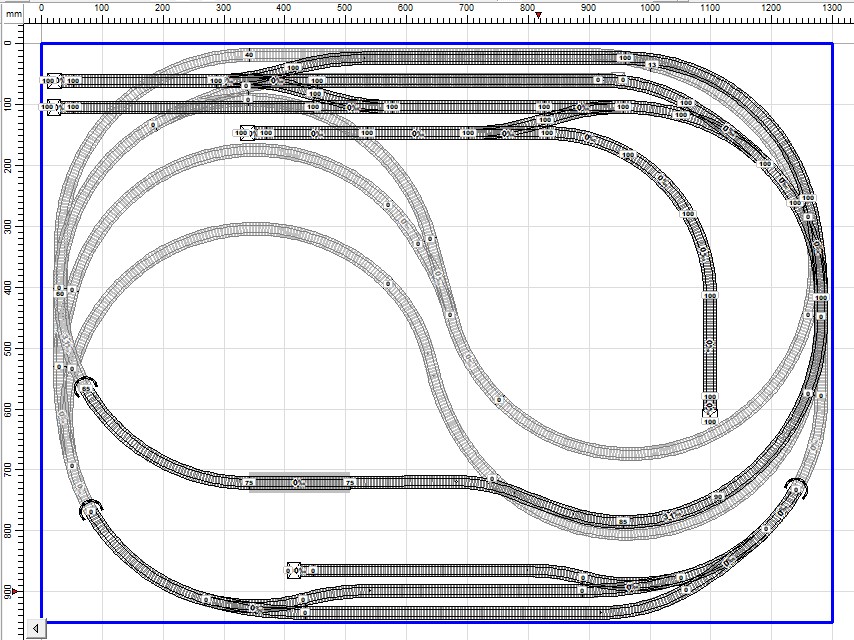Click the tunnel portal on the right-side curve
Viewport: 854px width, 640px height.
[x=796, y=488]
